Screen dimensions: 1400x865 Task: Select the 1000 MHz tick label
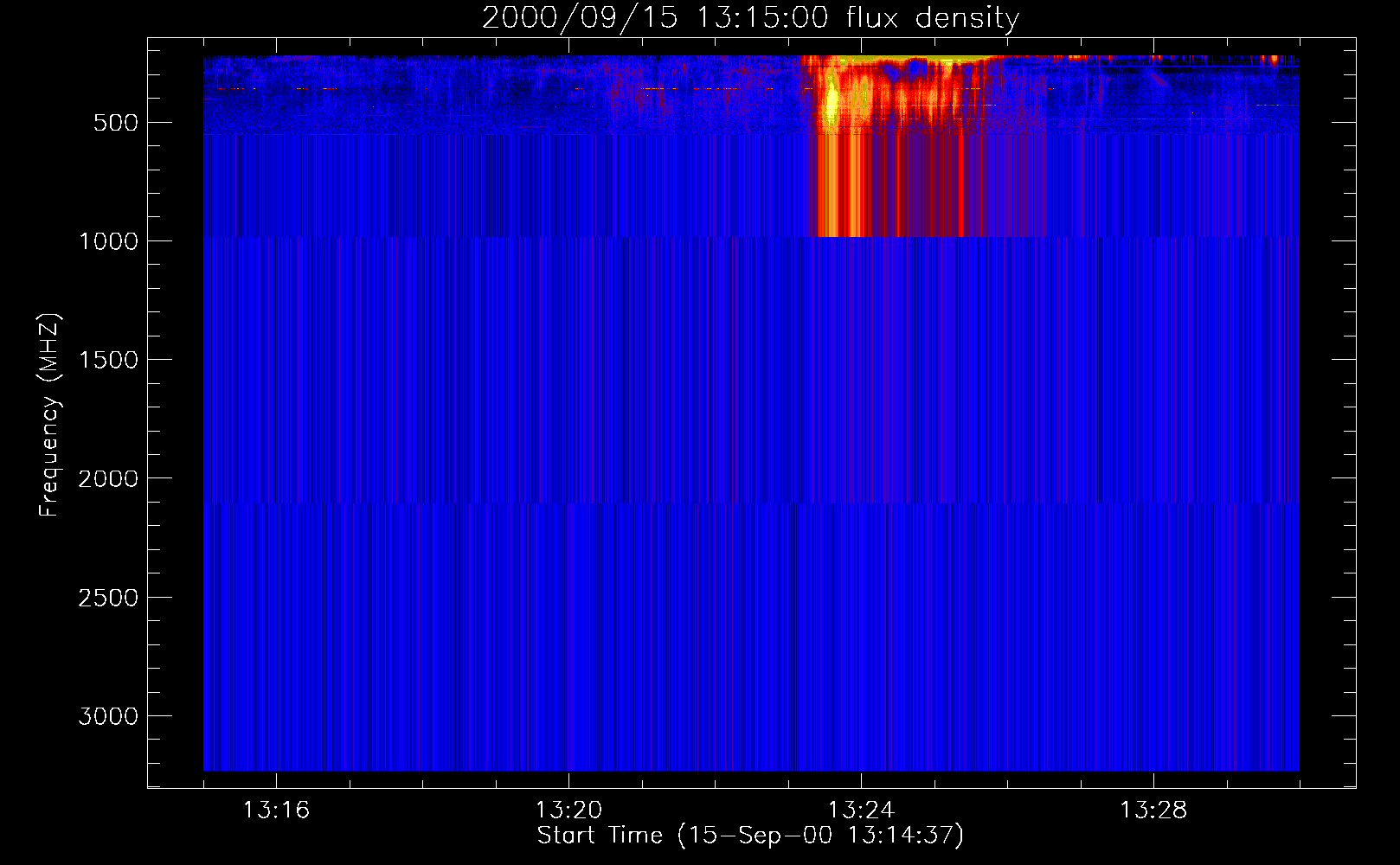[x=108, y=241]
